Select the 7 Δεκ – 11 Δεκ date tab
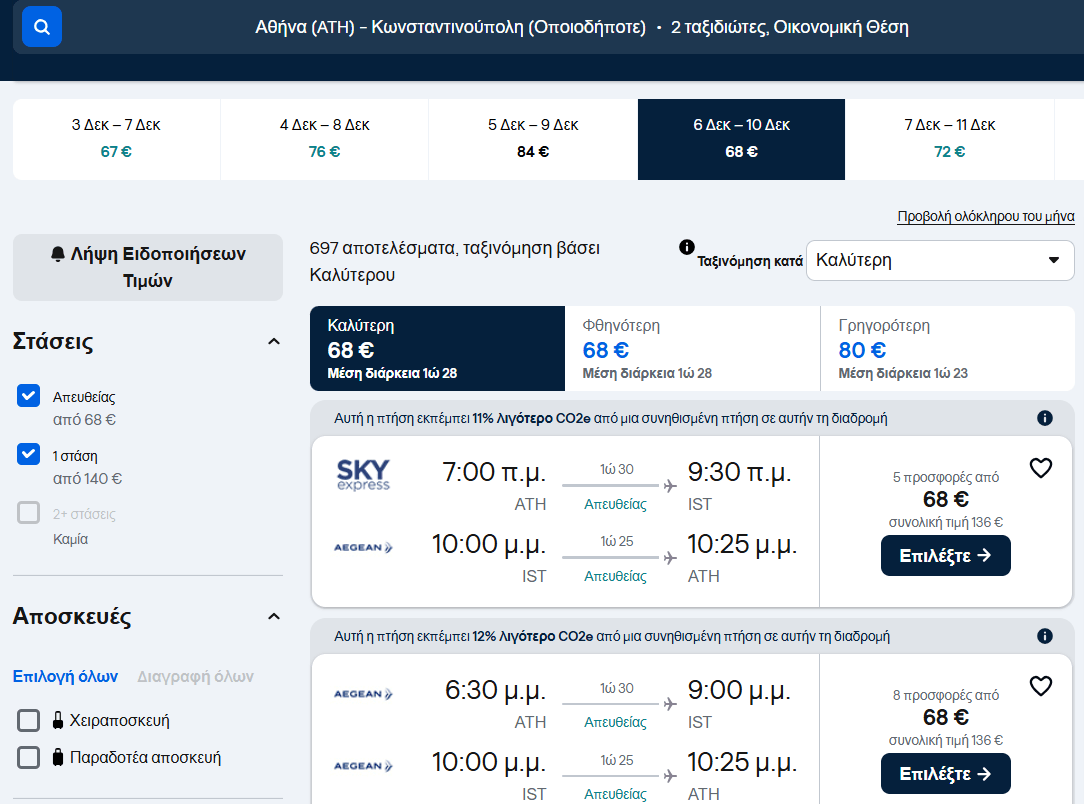1084x804 pixels. [950, 139]
